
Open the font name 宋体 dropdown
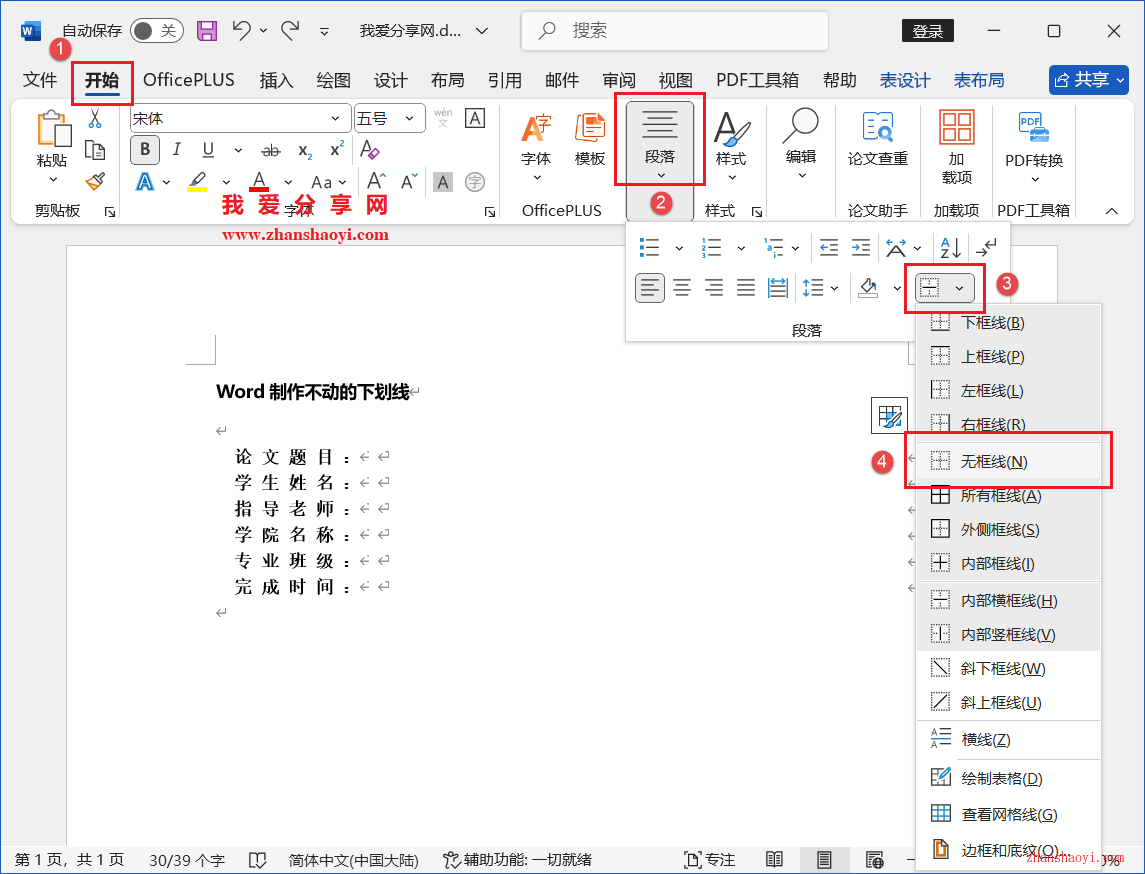[x=336, y=118]
